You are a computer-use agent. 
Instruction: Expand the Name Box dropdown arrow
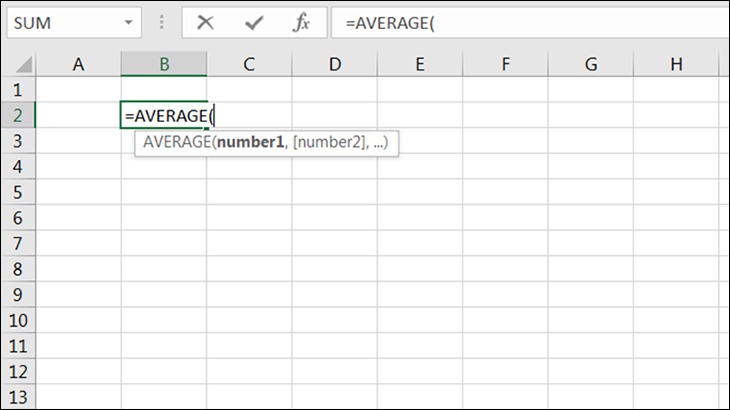pyautogui.click(x=128, y=22)
